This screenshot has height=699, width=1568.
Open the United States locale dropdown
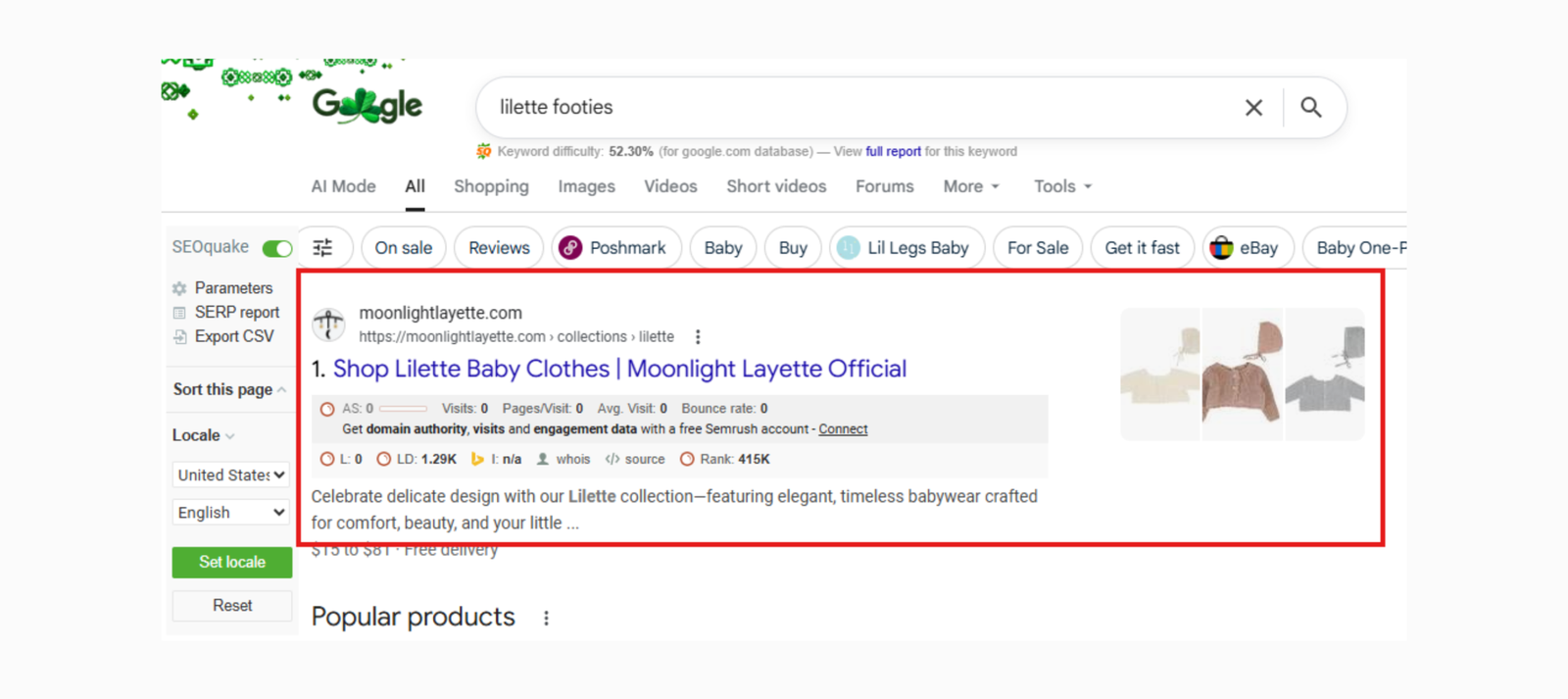pyautogui.click(x=231, y=474)
